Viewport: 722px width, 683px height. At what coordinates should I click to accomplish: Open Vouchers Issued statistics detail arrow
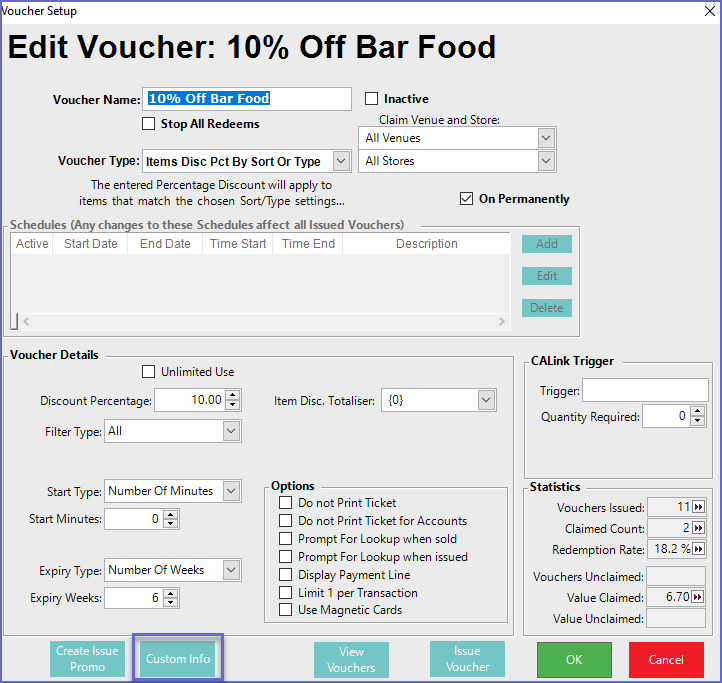point(698,508)
